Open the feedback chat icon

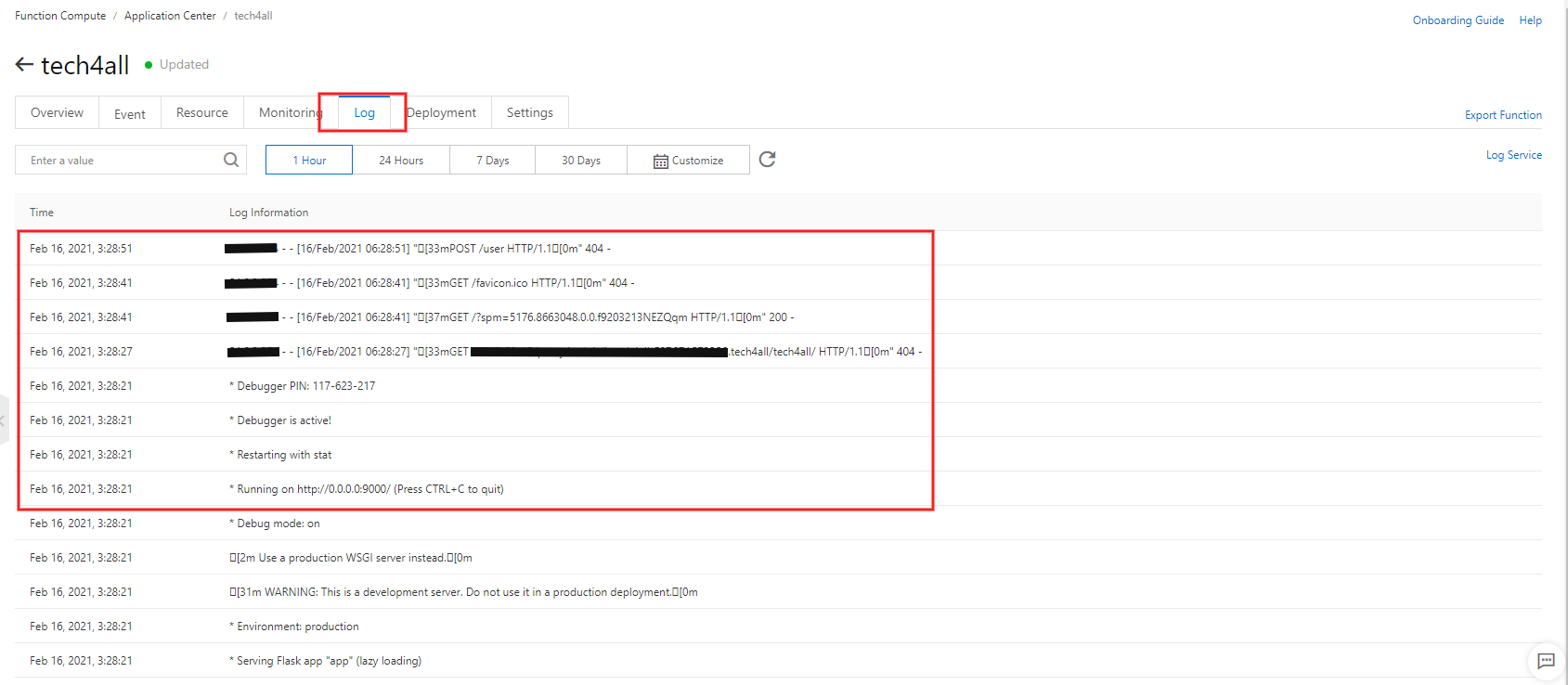pyautogui.click(x=1546, y=661)
